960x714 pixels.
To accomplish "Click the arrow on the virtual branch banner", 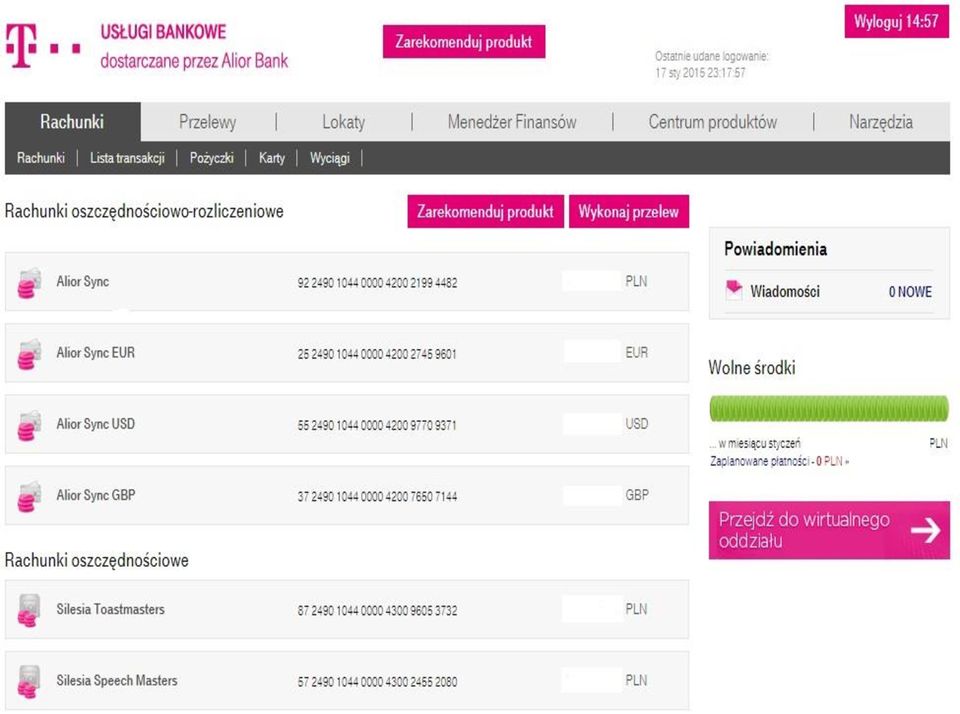I will pos(925,530).
